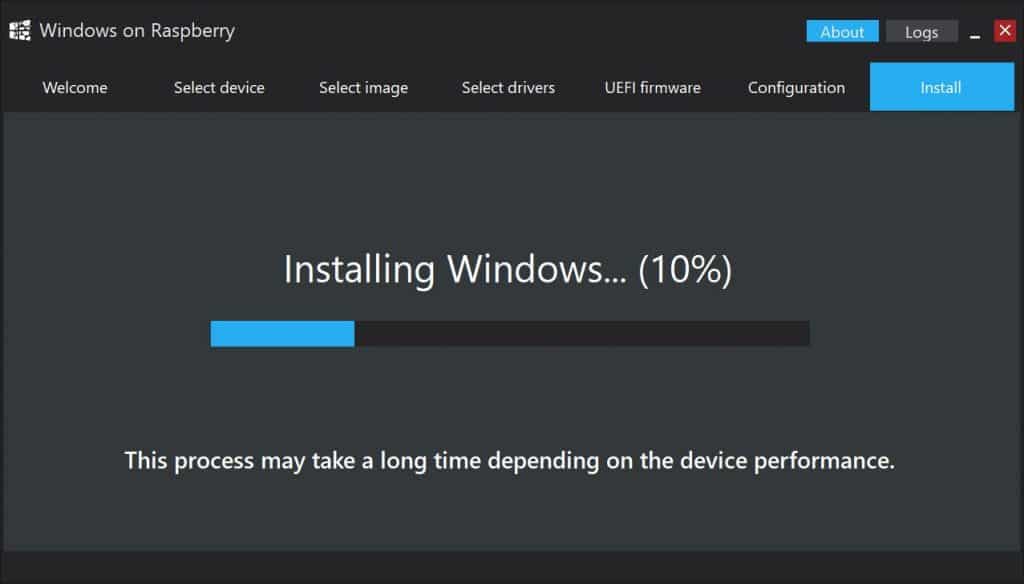The width and height of the screenshot is (1024, 584).
Task: Select the highlighted Install tab
Action: click(x=942, y=87)
